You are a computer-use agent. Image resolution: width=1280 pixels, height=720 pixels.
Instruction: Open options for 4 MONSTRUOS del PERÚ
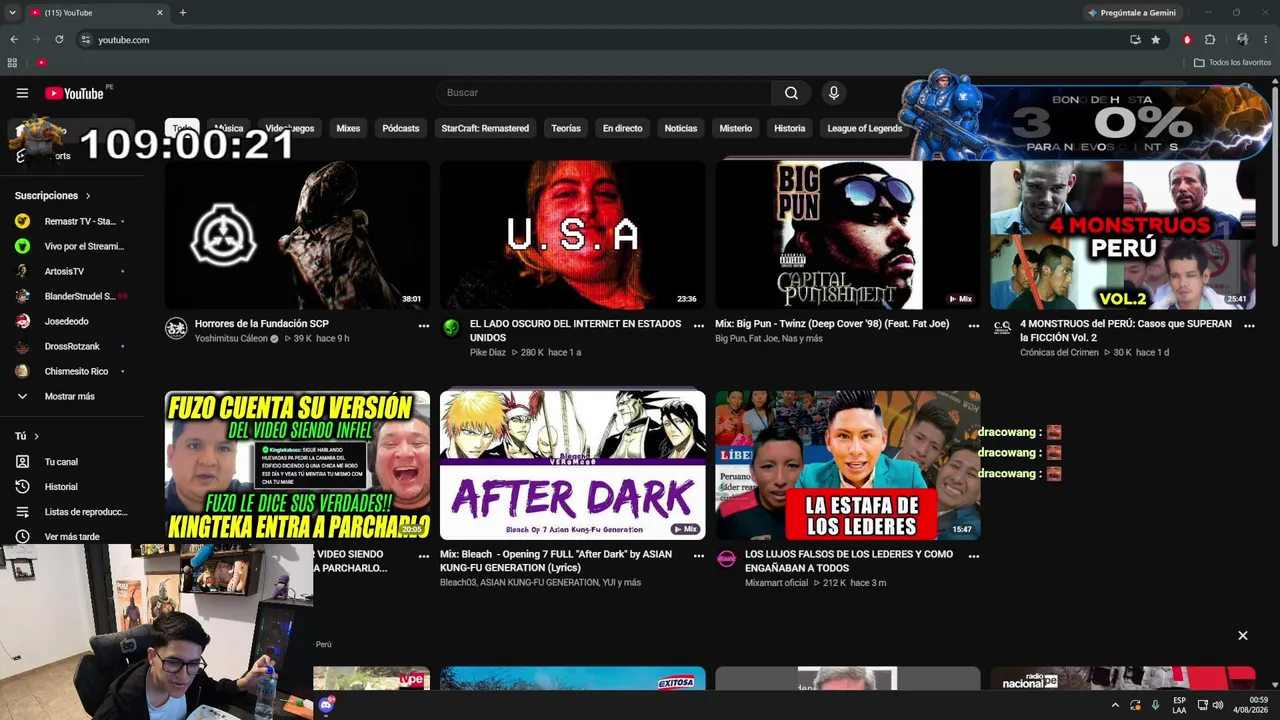1249,326
